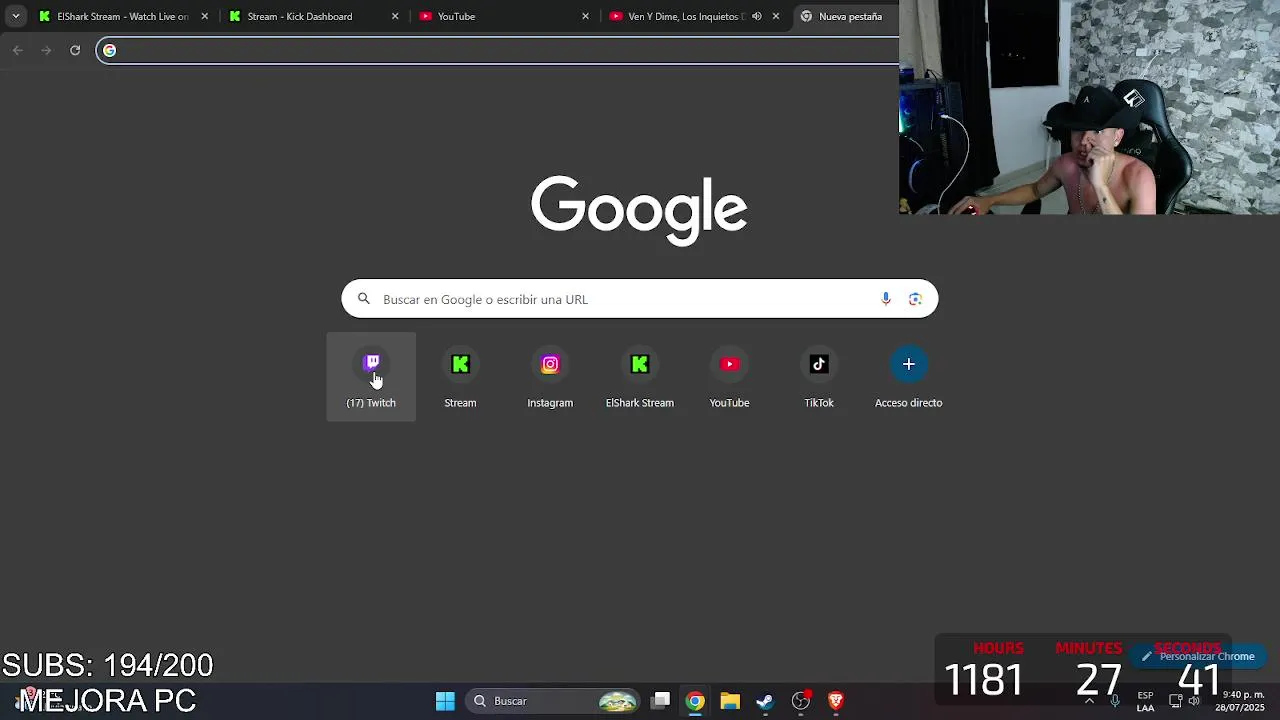Reload the current page
Image resolution: width=1280 pixels, height=720 pixels.
click(75, 50)
